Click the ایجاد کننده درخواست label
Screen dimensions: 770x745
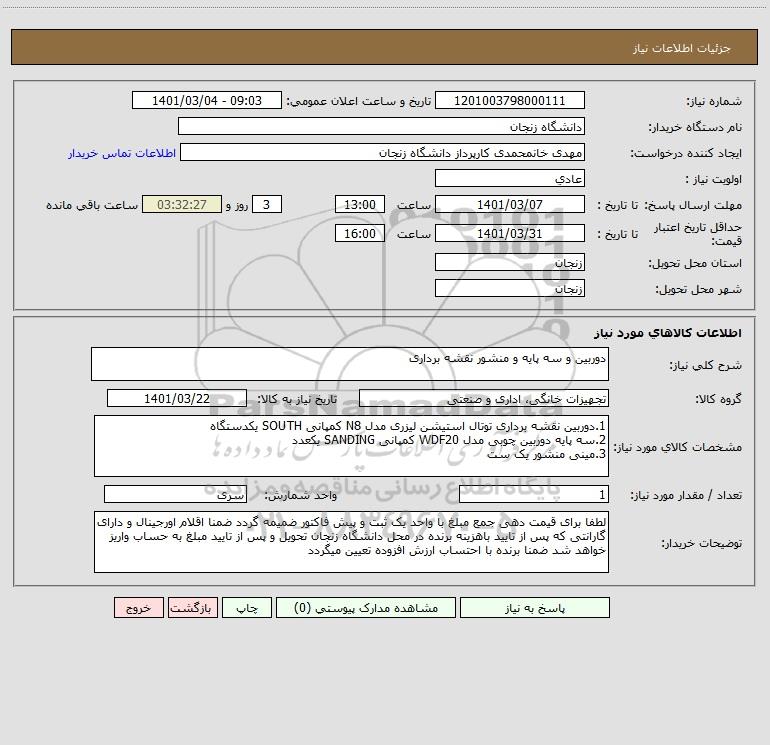tap(686, 153)
